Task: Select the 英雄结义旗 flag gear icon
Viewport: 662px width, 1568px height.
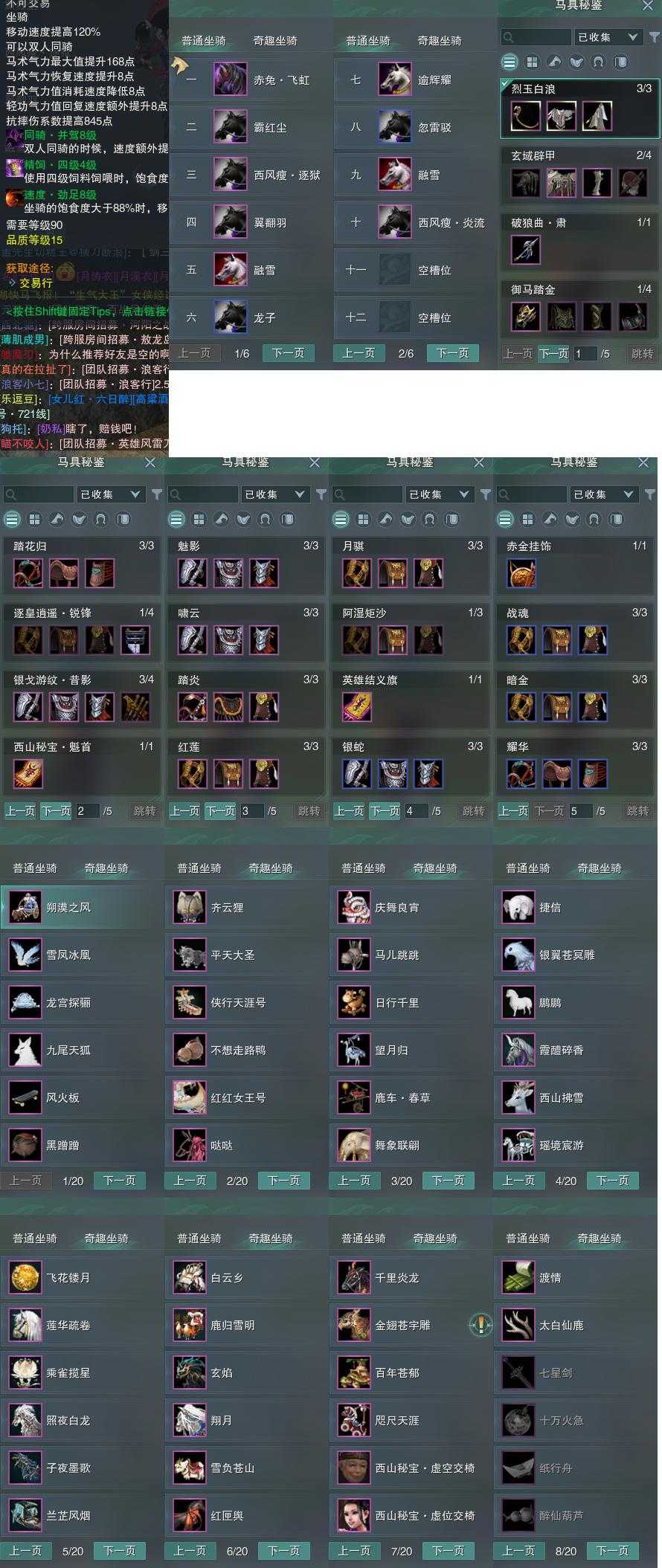Action: coord(356,707)
